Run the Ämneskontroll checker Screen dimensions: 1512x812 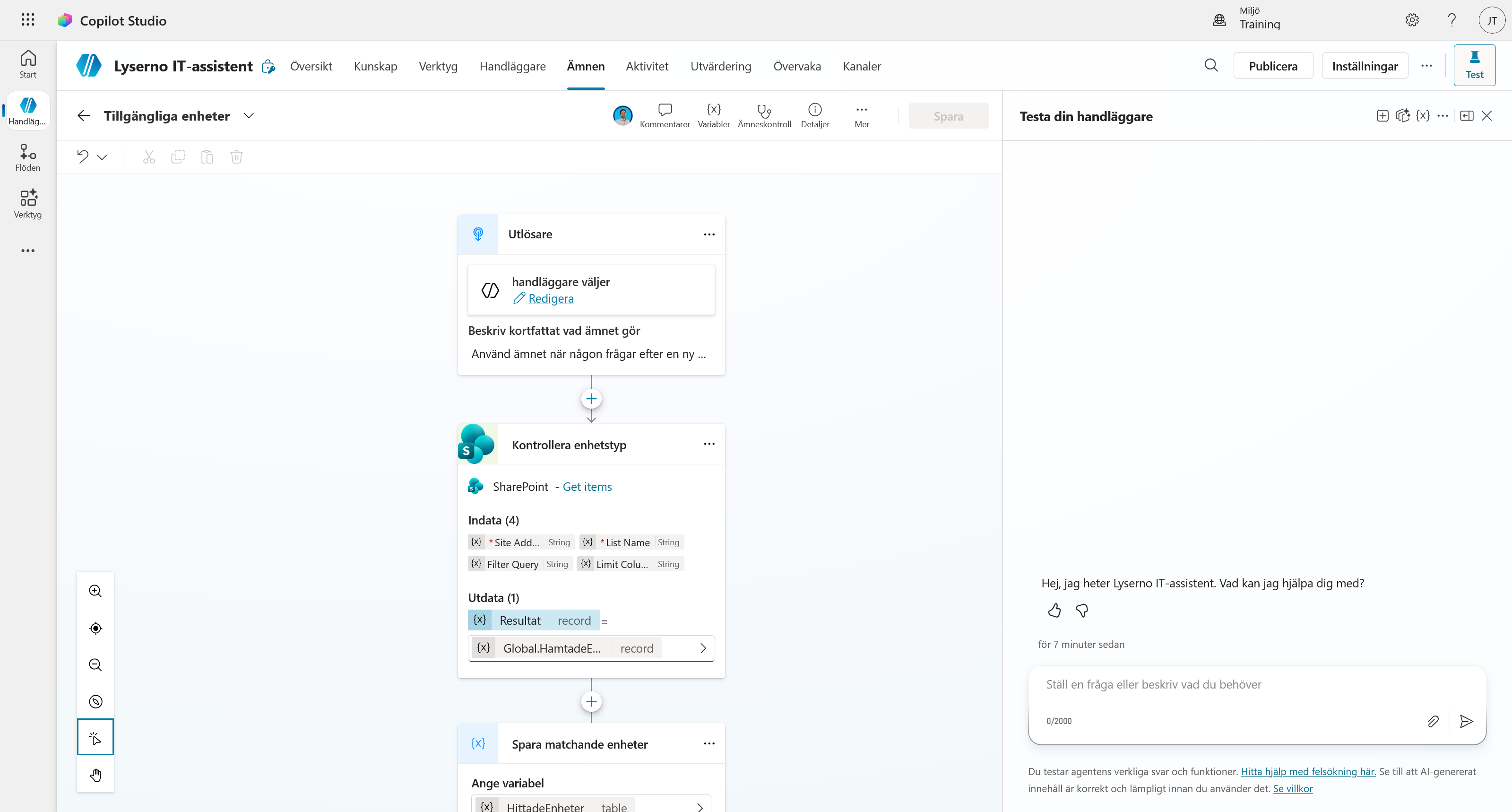pyautogui.click(x=764, y=116)
